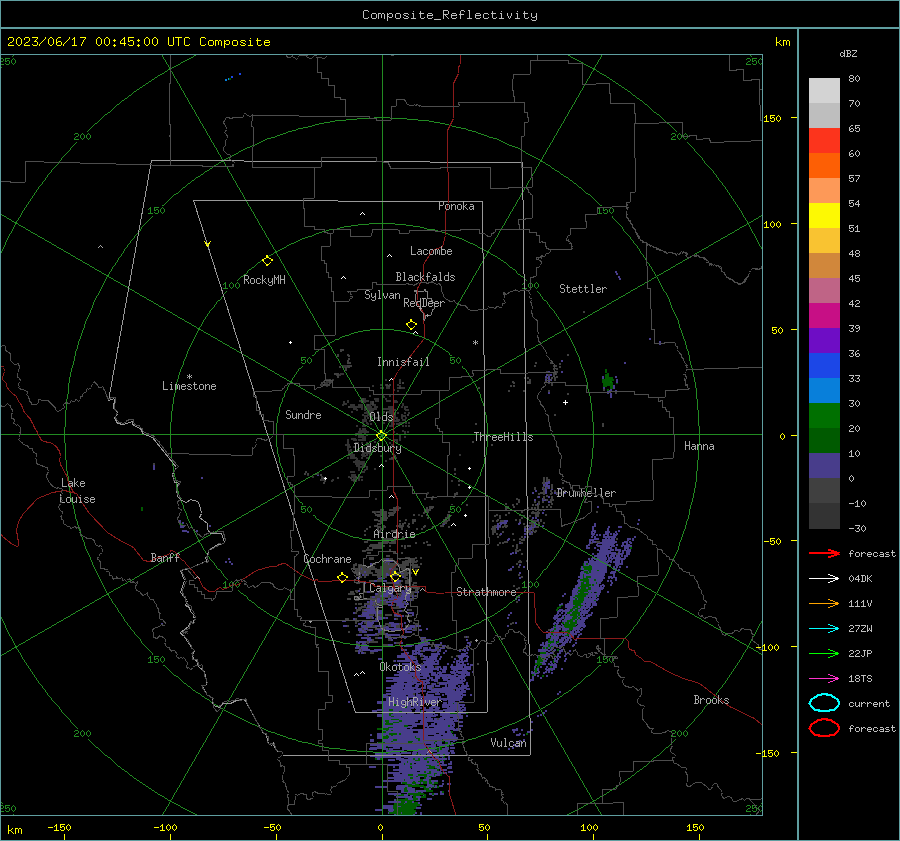Click the yellow diamond marker above Calgary label
The width and height of the screenshot is (900, 841).
[x=395, y=576]
